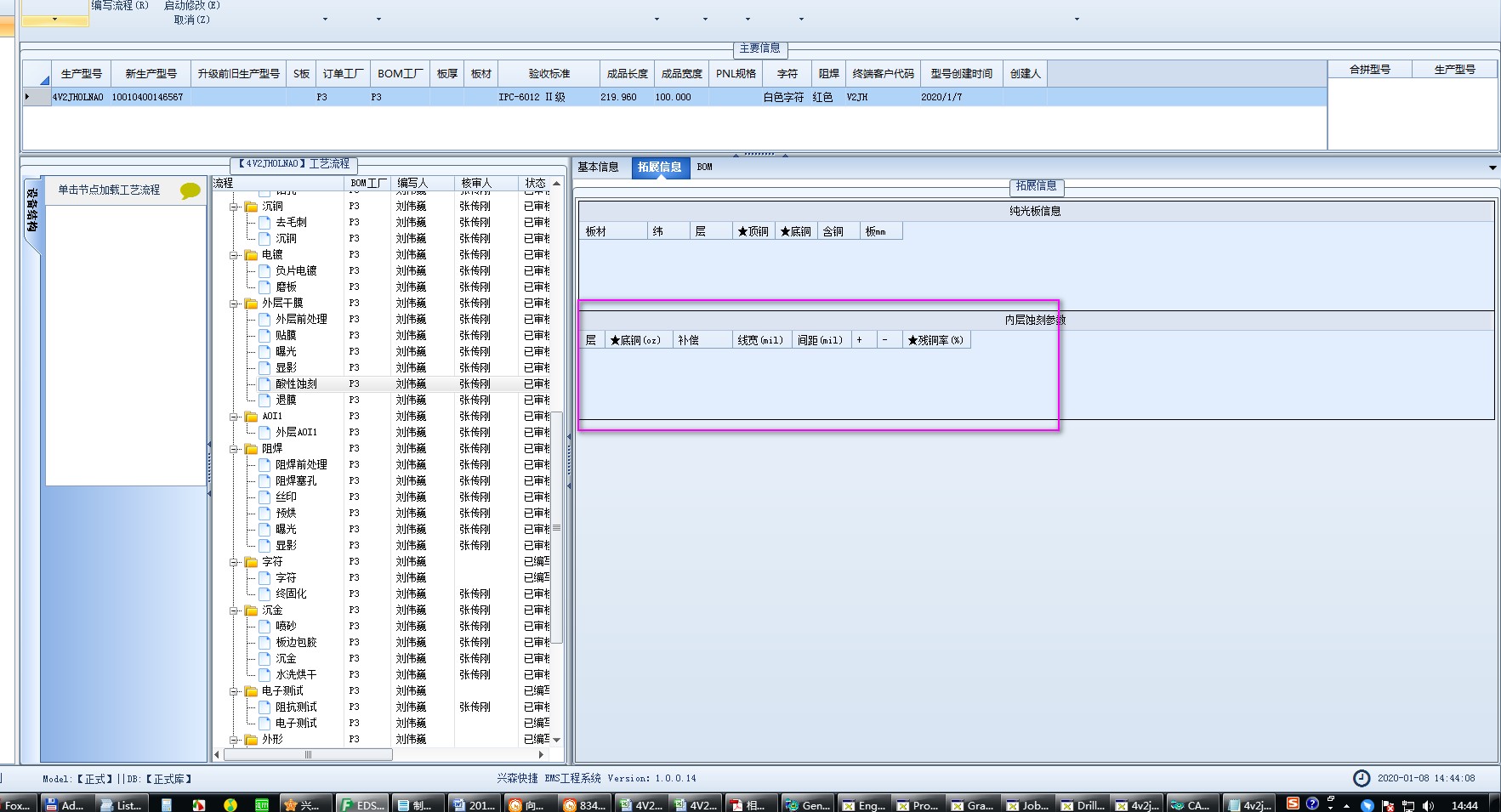This screenshot has height=812, width=1501.
Task: Click the folder icon of 电子测试 group
Action: pos(251,690)
